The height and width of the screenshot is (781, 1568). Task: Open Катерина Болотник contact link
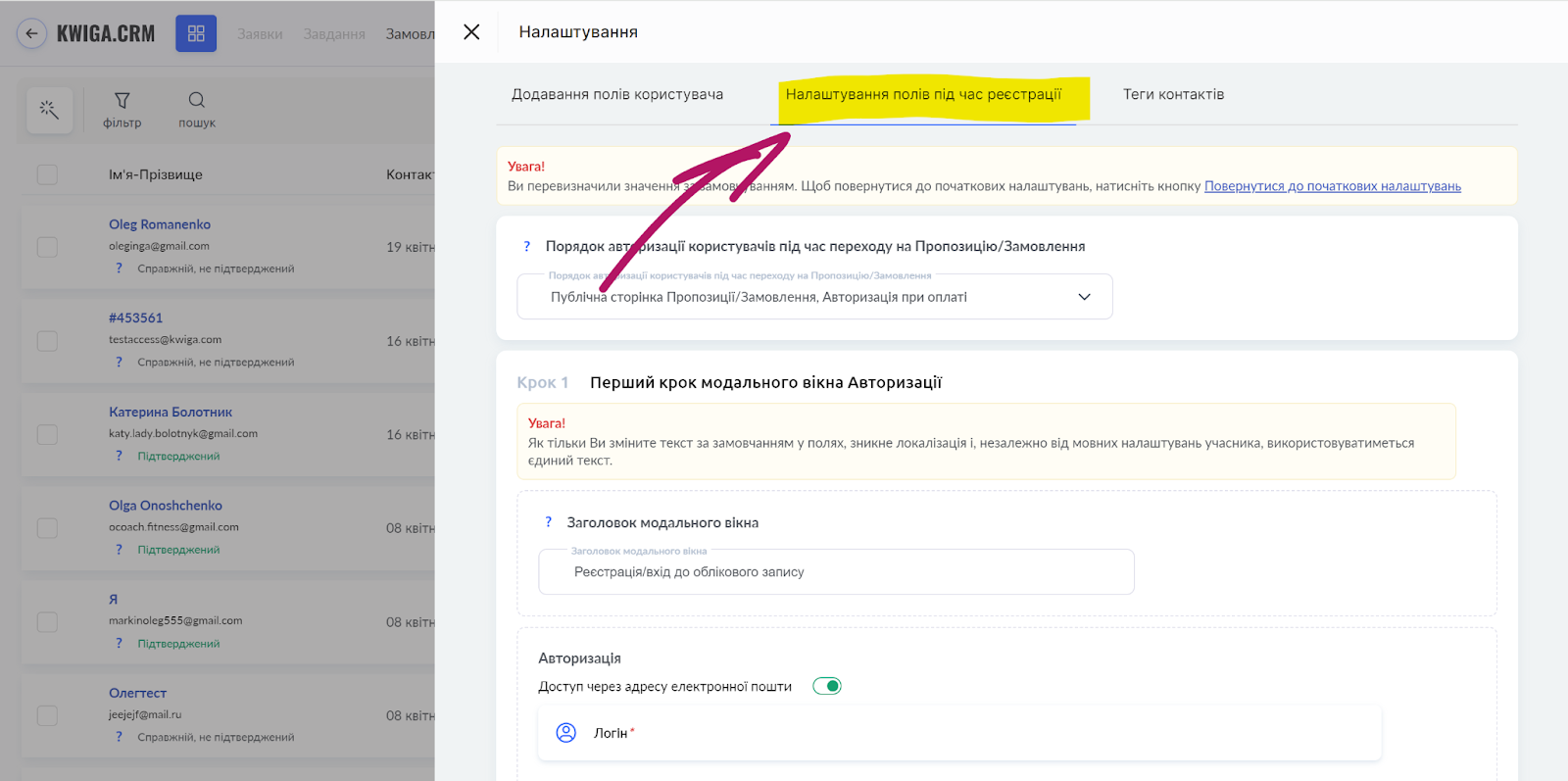click(171, 412)
